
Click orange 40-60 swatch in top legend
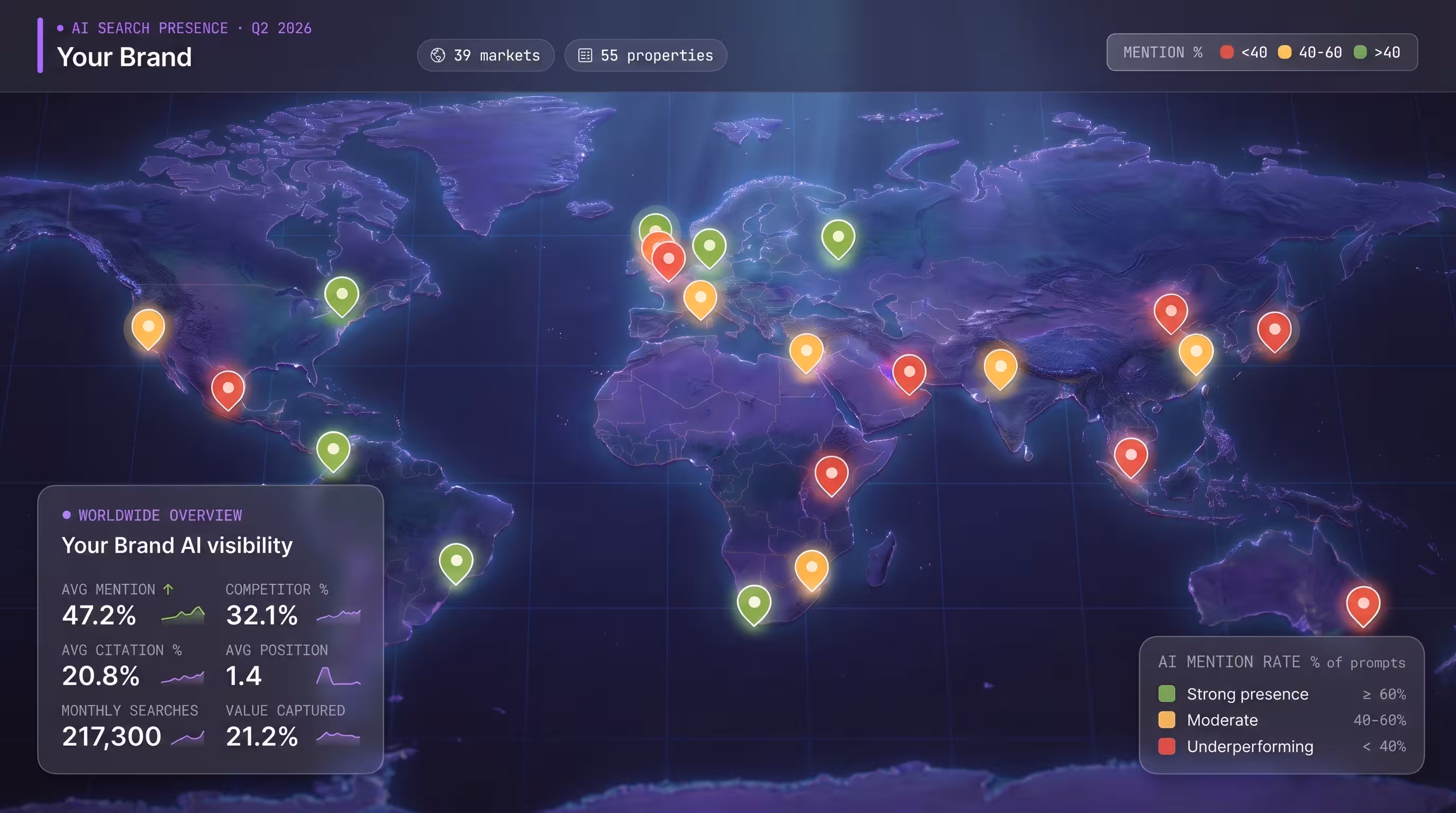(1284, 52)
